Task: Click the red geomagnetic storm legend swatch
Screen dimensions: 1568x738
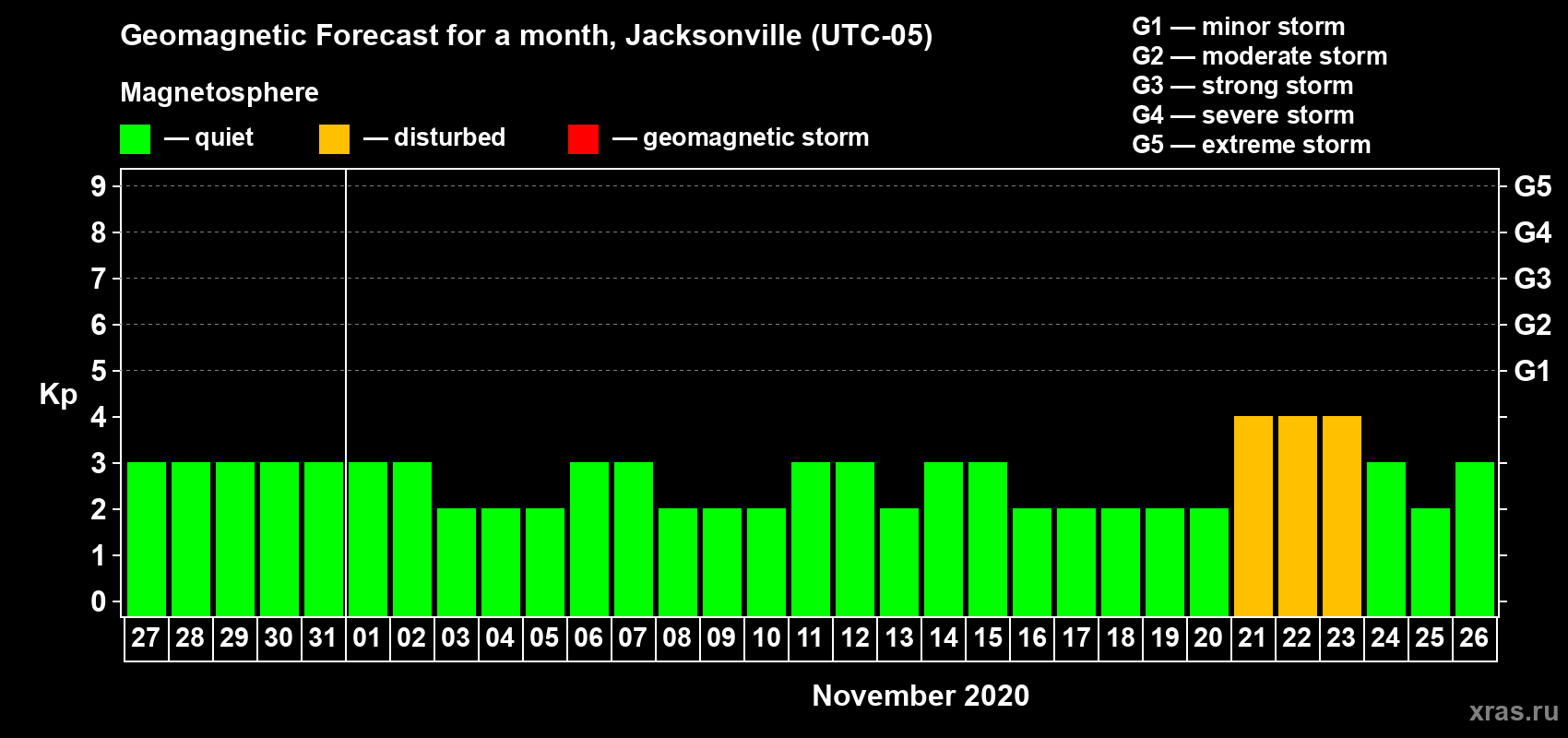Action: 583,139
